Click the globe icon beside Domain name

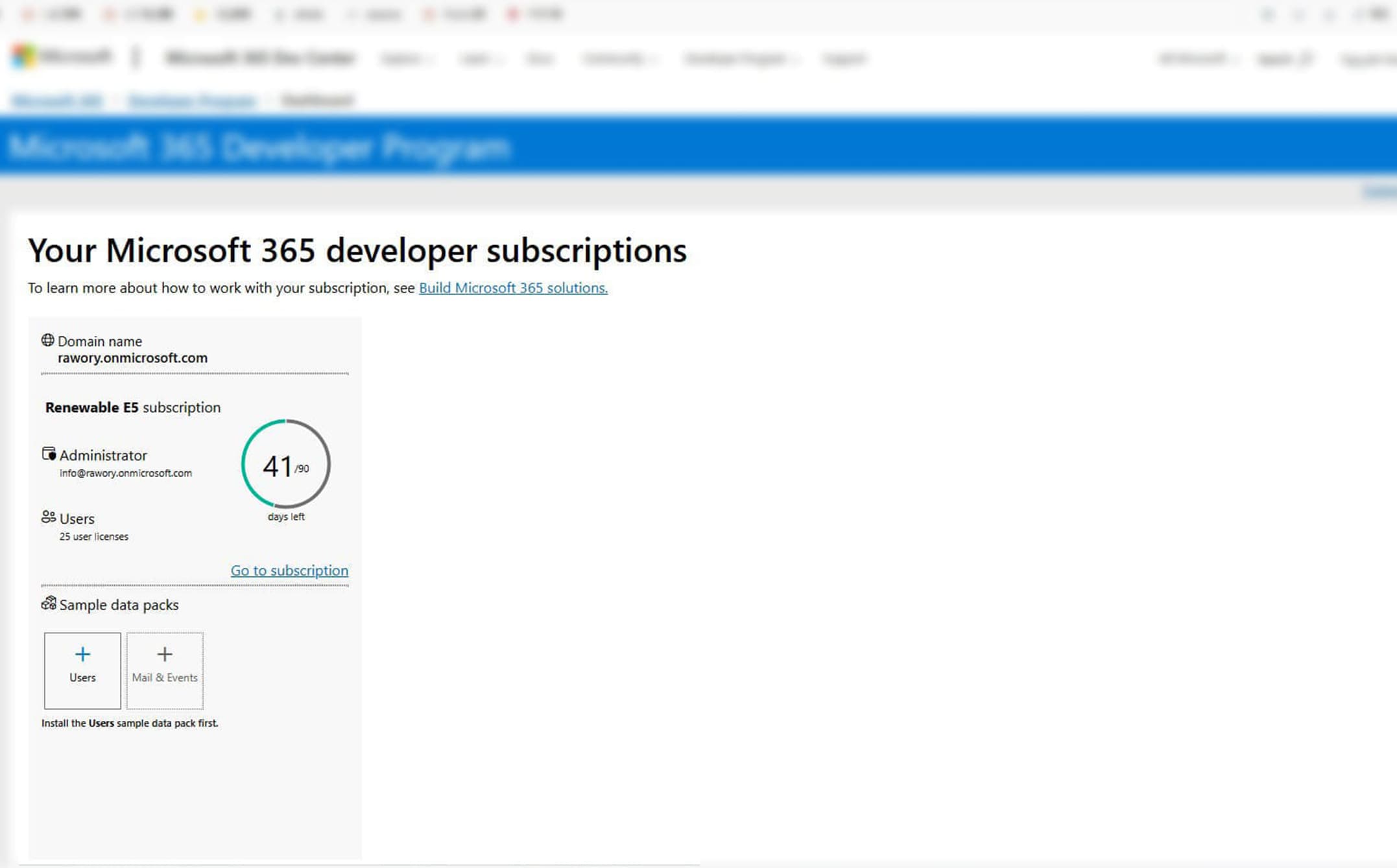coord(48,340)
